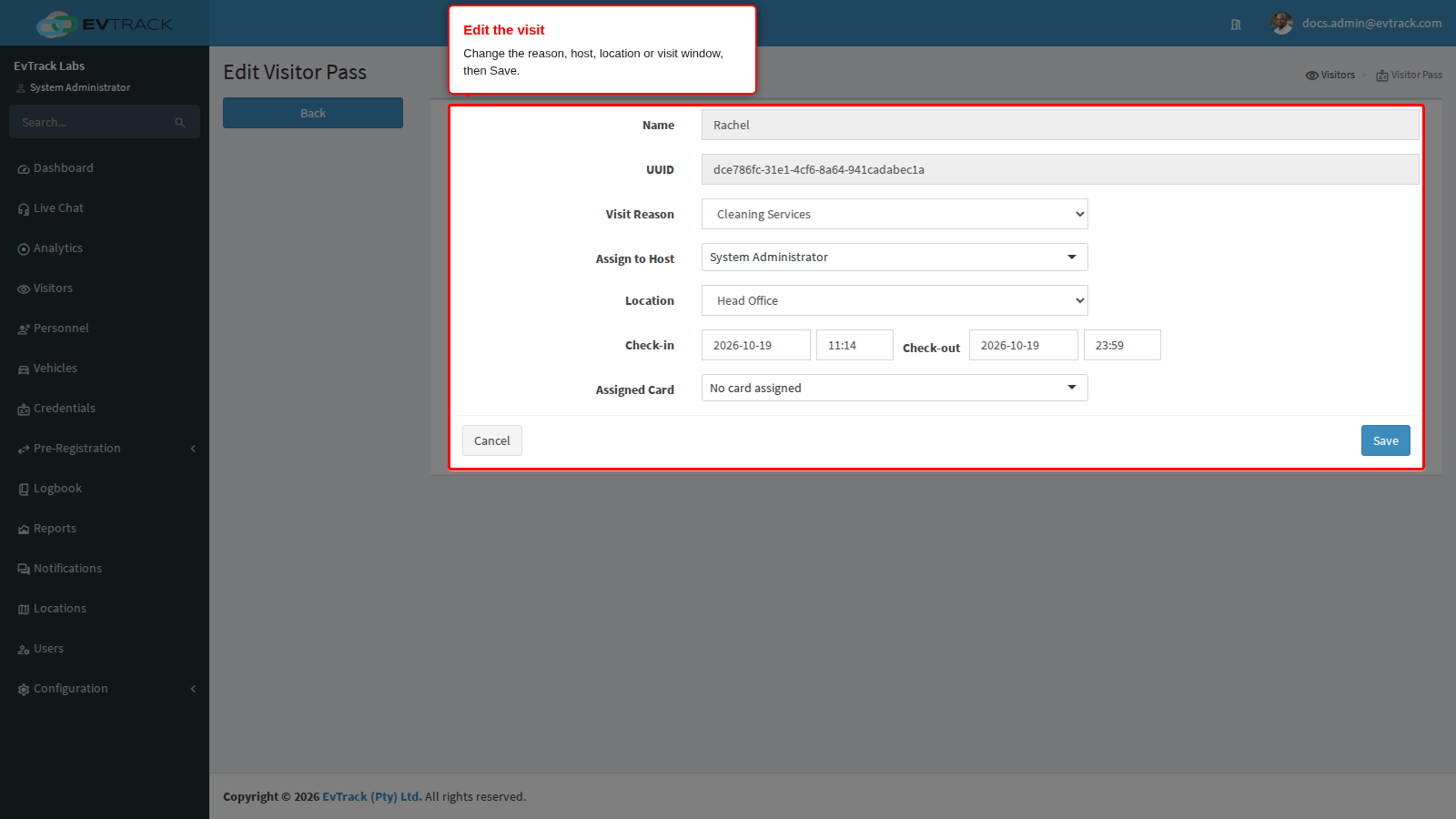The width and height of the screenshot is (1456, 819).
Task: Open EvTrack (Pty) Ltd. footer link
Action: [372, 796]
